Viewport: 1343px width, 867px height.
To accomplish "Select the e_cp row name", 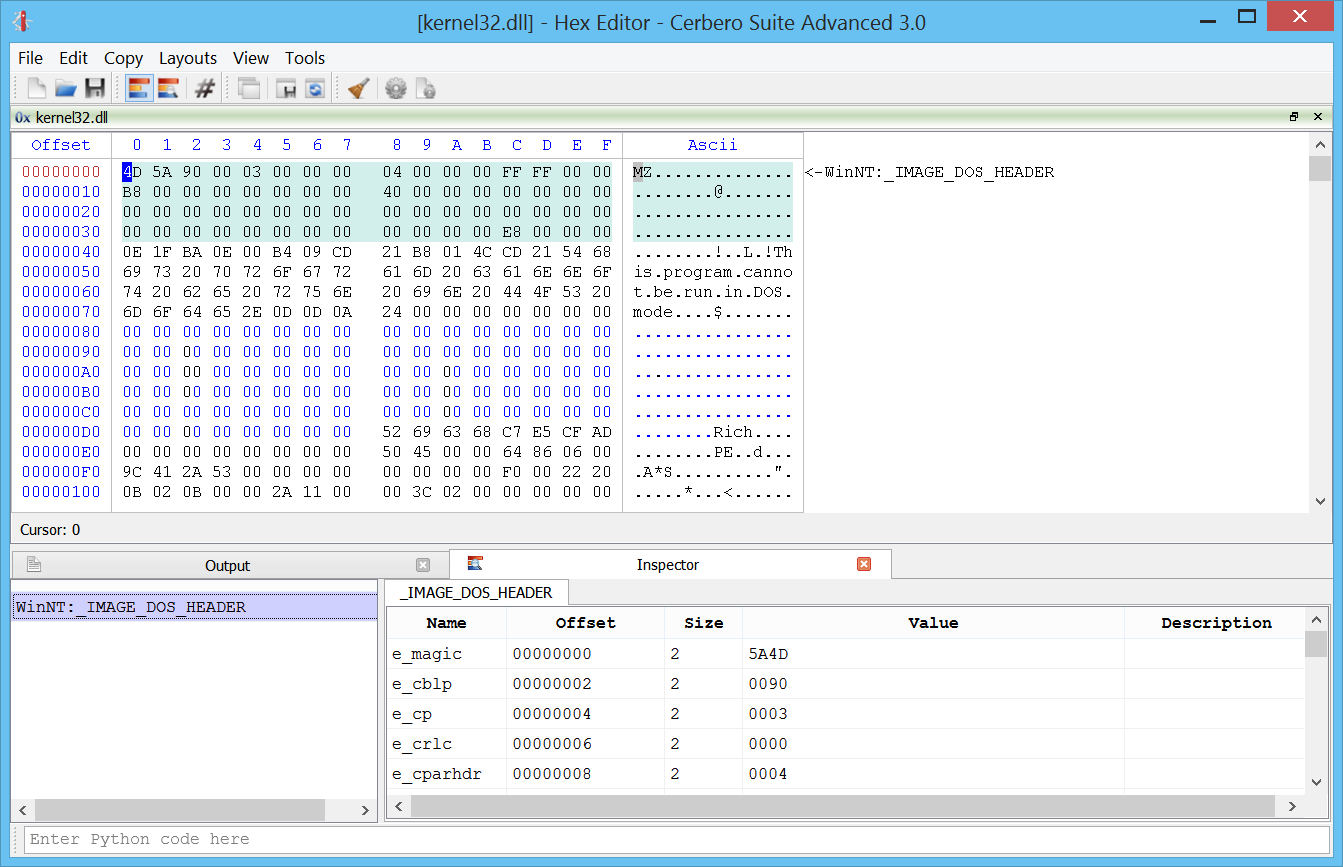I will (411, 714).
